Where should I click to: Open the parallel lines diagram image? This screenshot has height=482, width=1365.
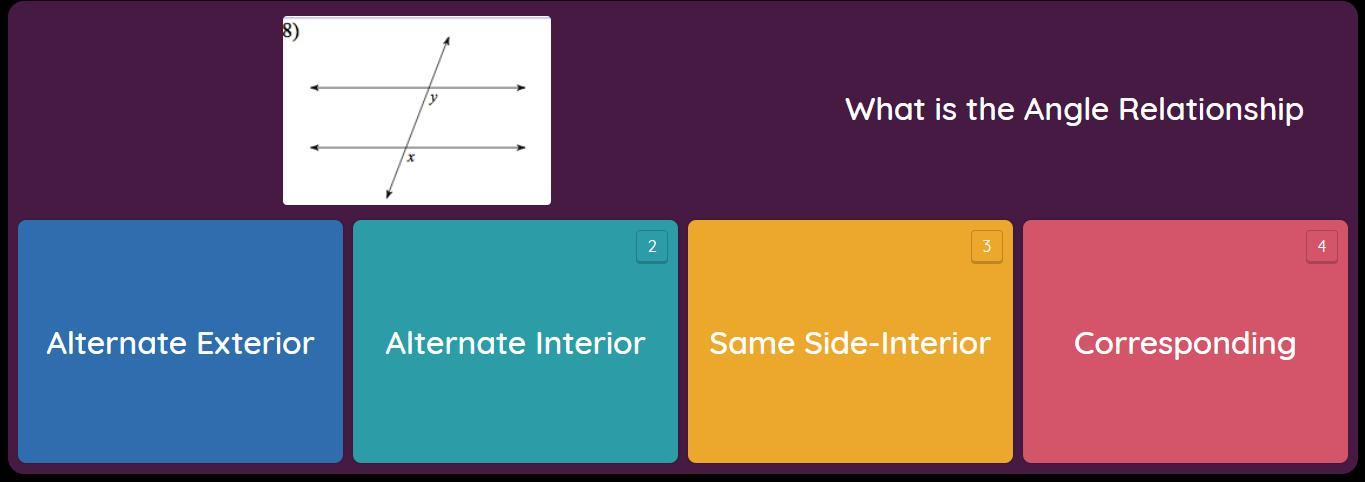(x=417, y=110)
